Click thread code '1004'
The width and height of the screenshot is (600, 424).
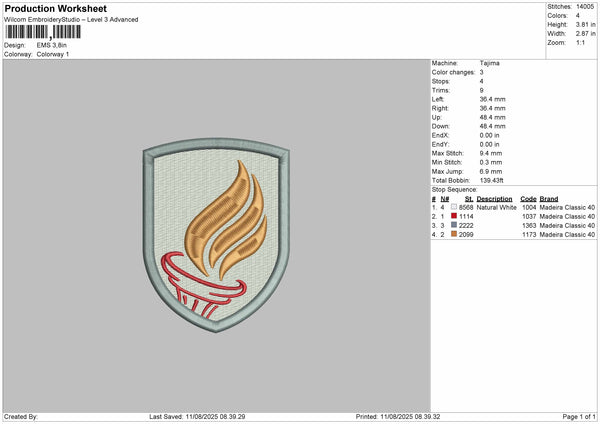pos(529,207)
